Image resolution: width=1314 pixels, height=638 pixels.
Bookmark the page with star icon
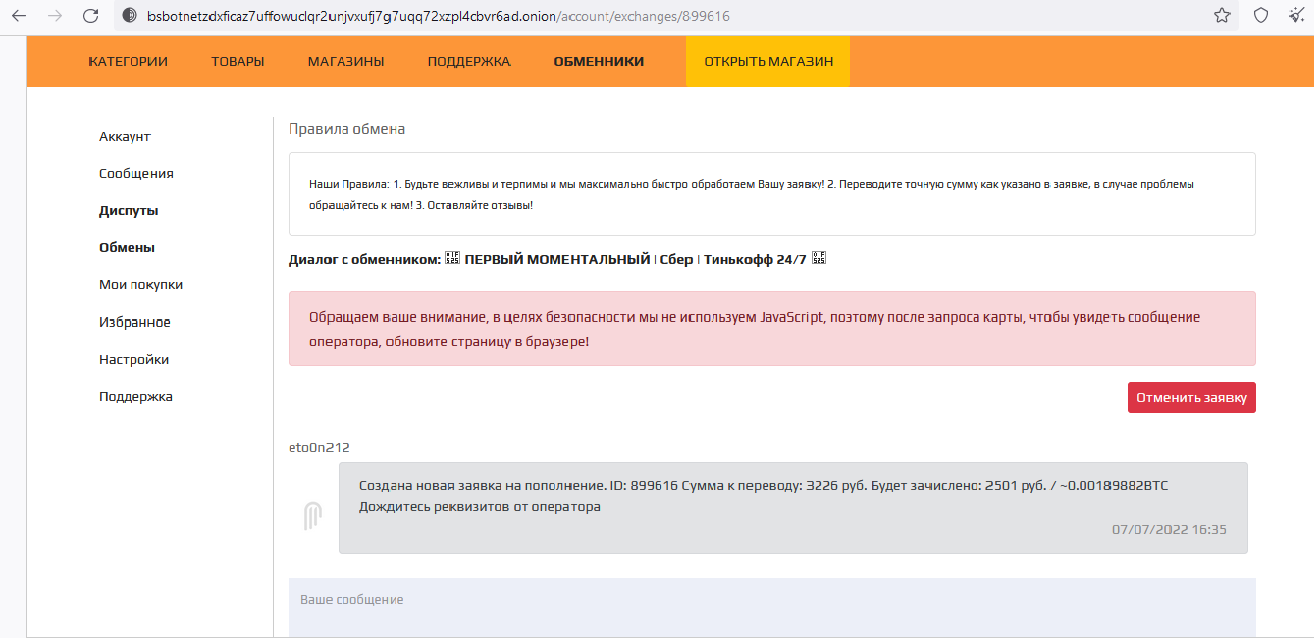point(1222,16)
